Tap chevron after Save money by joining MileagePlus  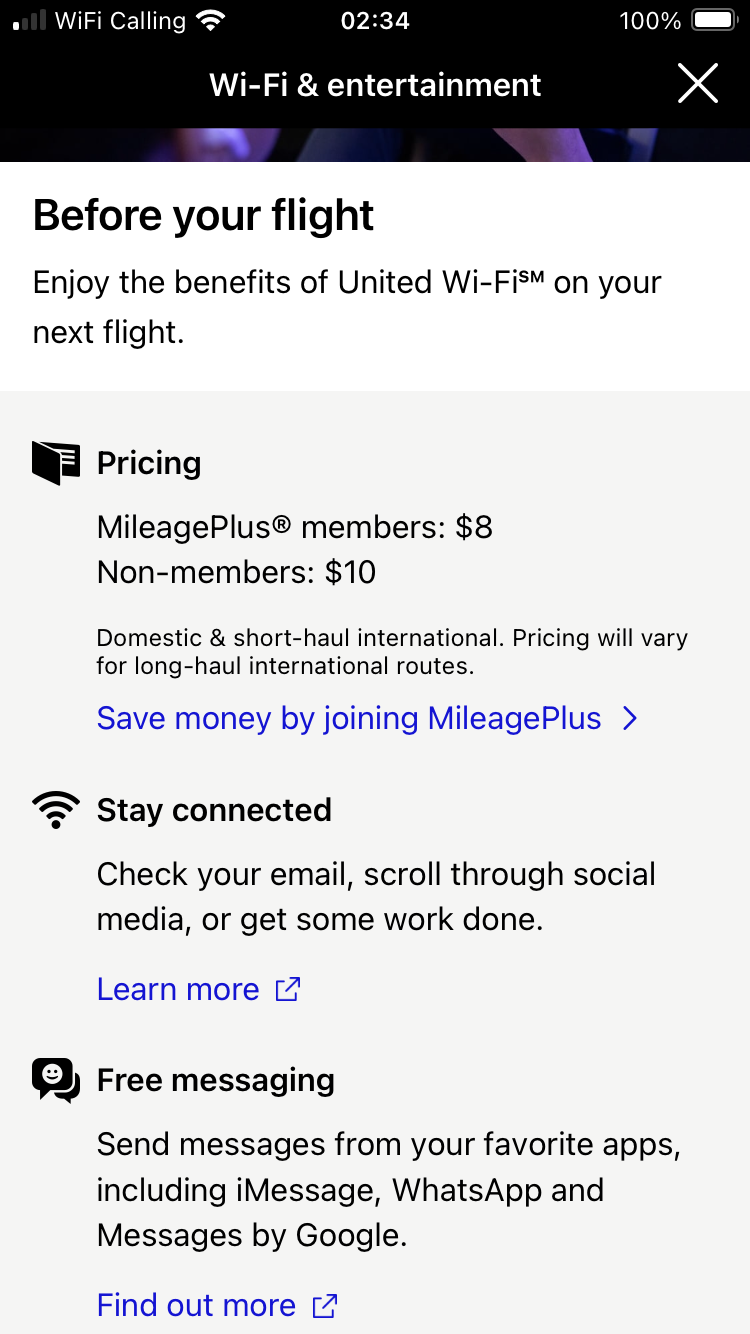[x=630, y=718]
